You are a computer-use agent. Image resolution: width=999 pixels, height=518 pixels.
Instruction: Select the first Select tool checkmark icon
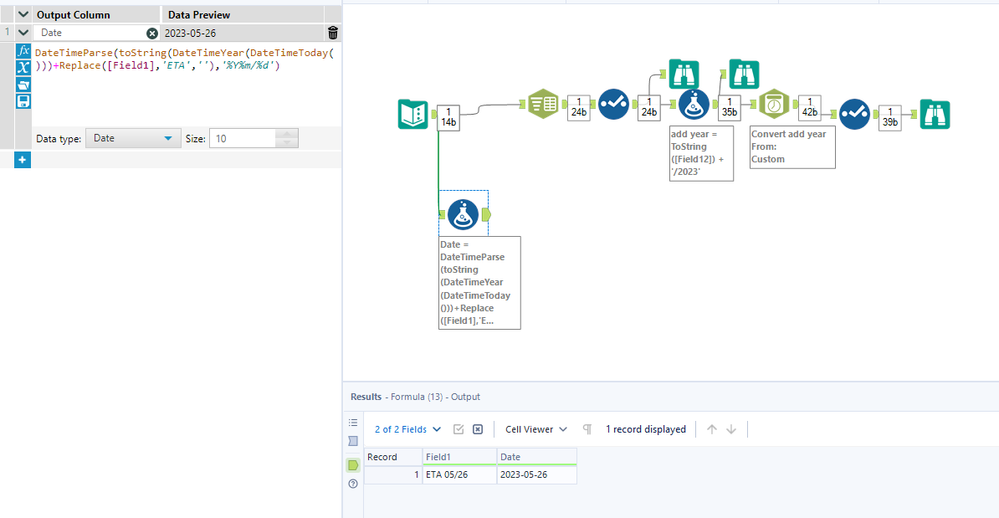(x=614, y=104)
